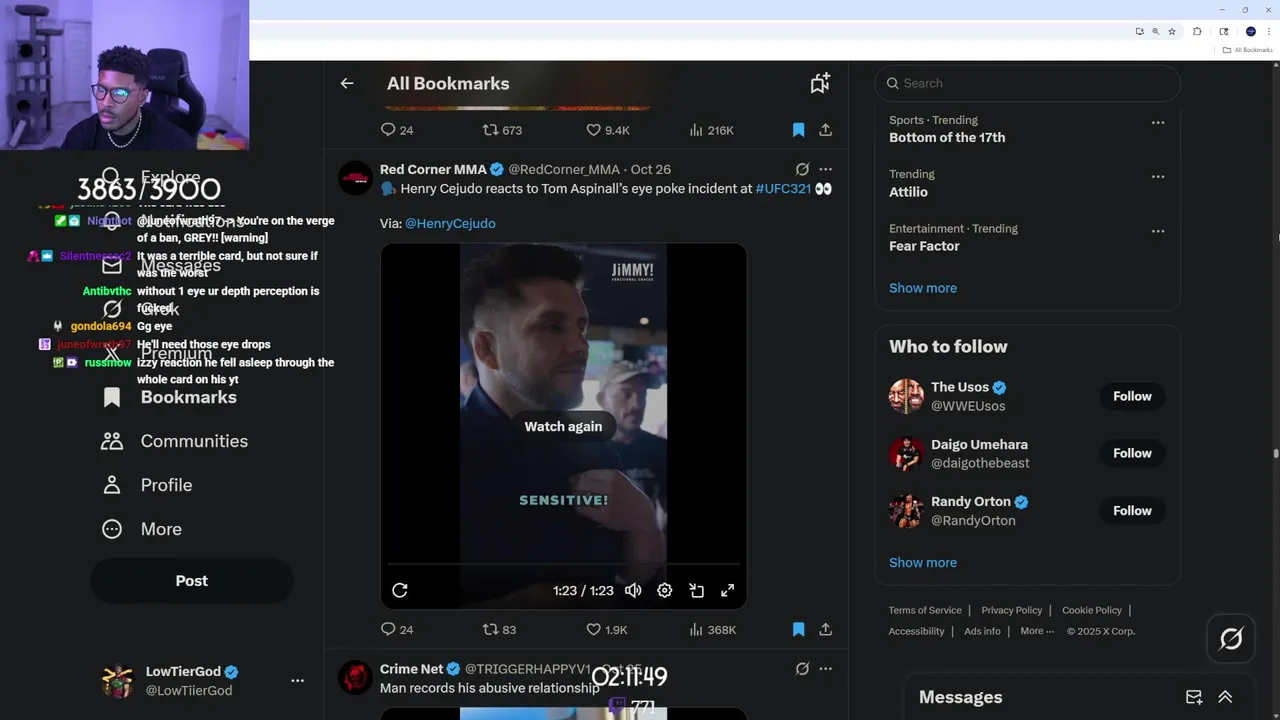Image resolution: width=1280 pixels, height=720 pixels.
Task: Open the Red Corner MMA profile avatar
Action: [x=355, y=178]
